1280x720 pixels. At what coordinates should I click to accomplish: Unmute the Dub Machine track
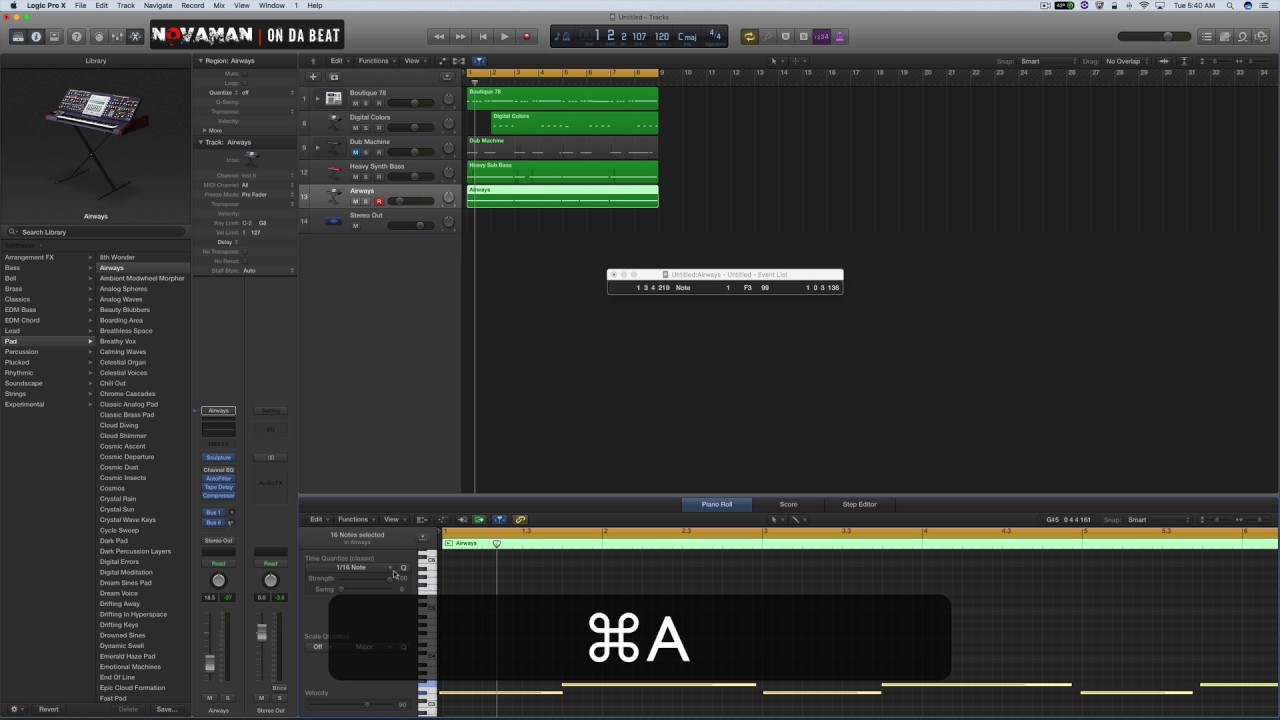click(355, 152)
